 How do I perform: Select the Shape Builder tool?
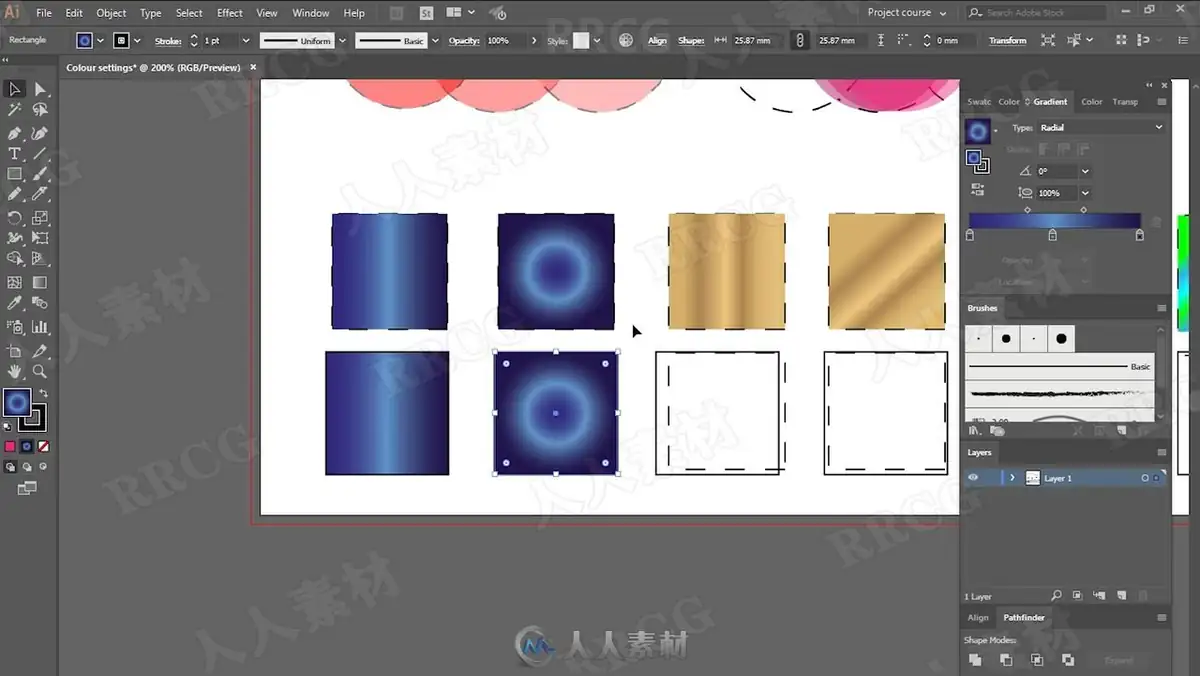click(x=15, y=259)
